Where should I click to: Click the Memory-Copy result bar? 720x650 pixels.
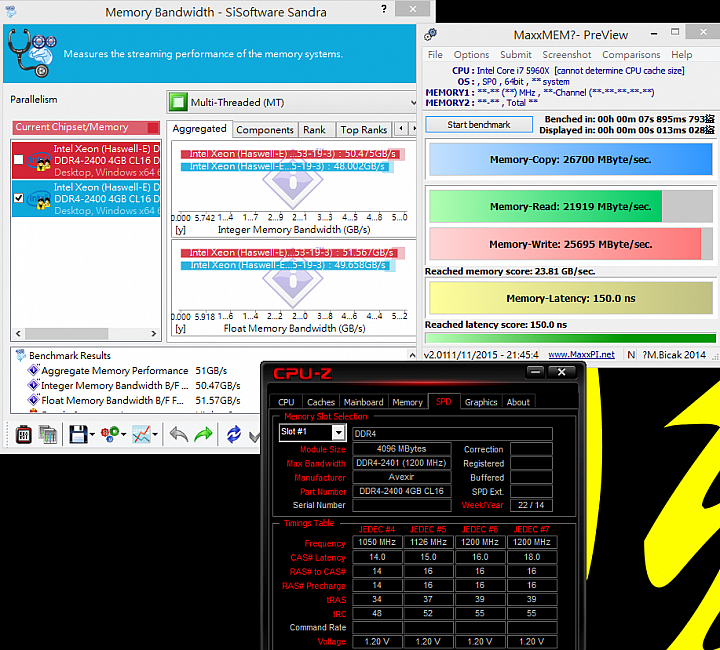click(570, 159)
